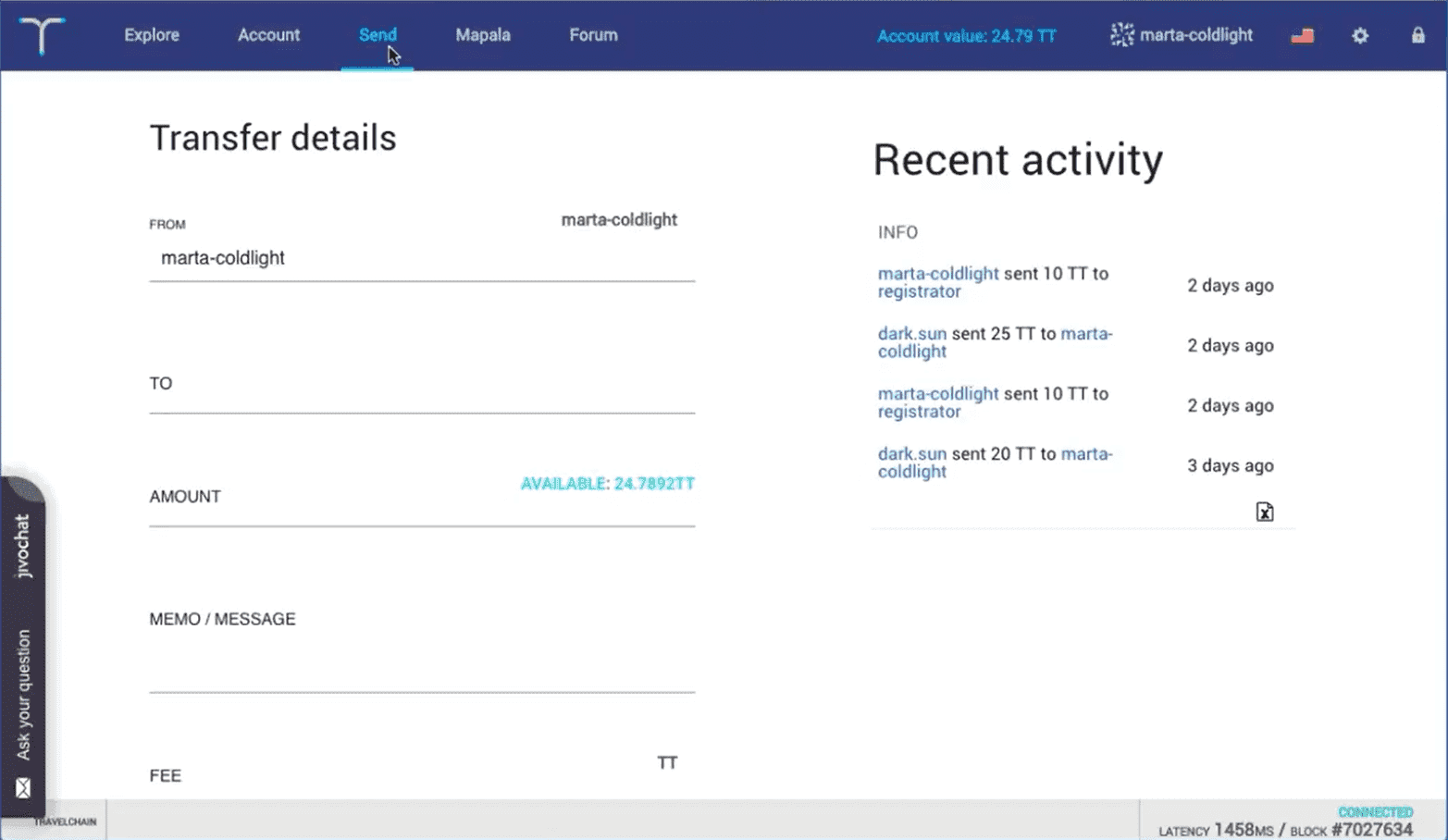Open the settings gear icon
The width and height of the screenshot is (1448, 840).
[x=1360, y=36]
